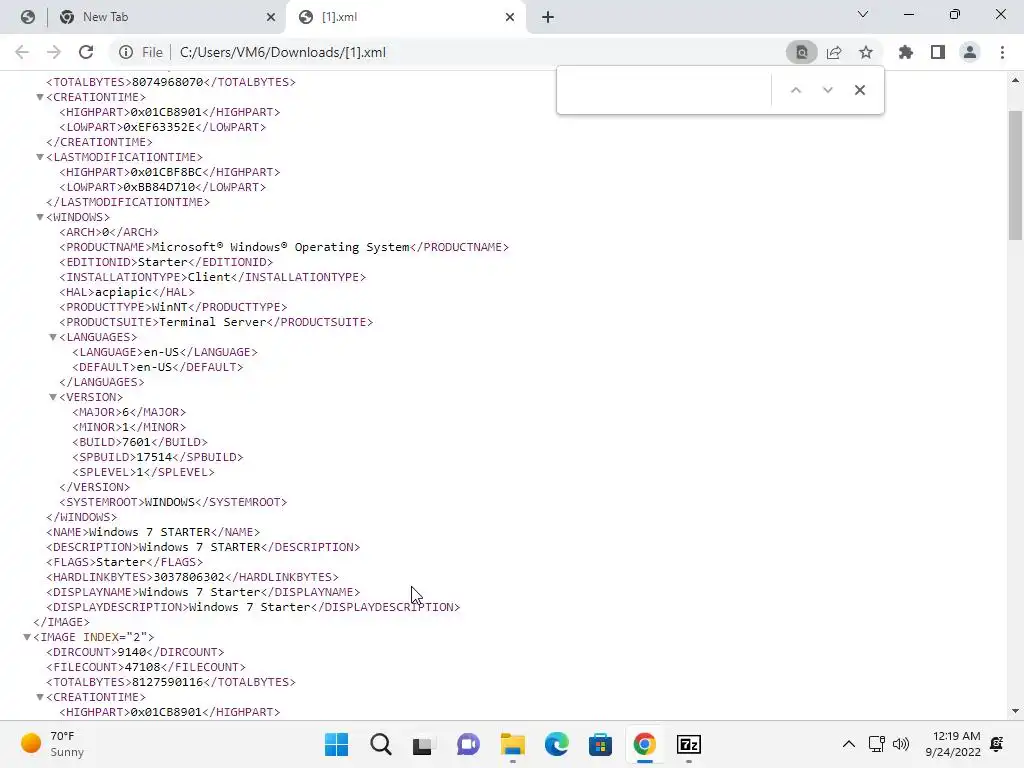Click the PRODUCTNAME Microsoft Windows Operating System line

(x=284, y=248)
